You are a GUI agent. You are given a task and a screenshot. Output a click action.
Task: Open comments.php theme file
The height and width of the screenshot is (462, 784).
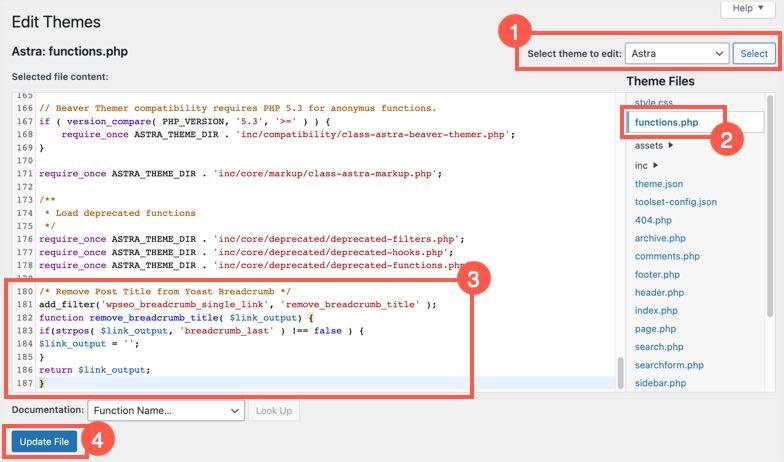pyautogui.click(x=667, y=256)
